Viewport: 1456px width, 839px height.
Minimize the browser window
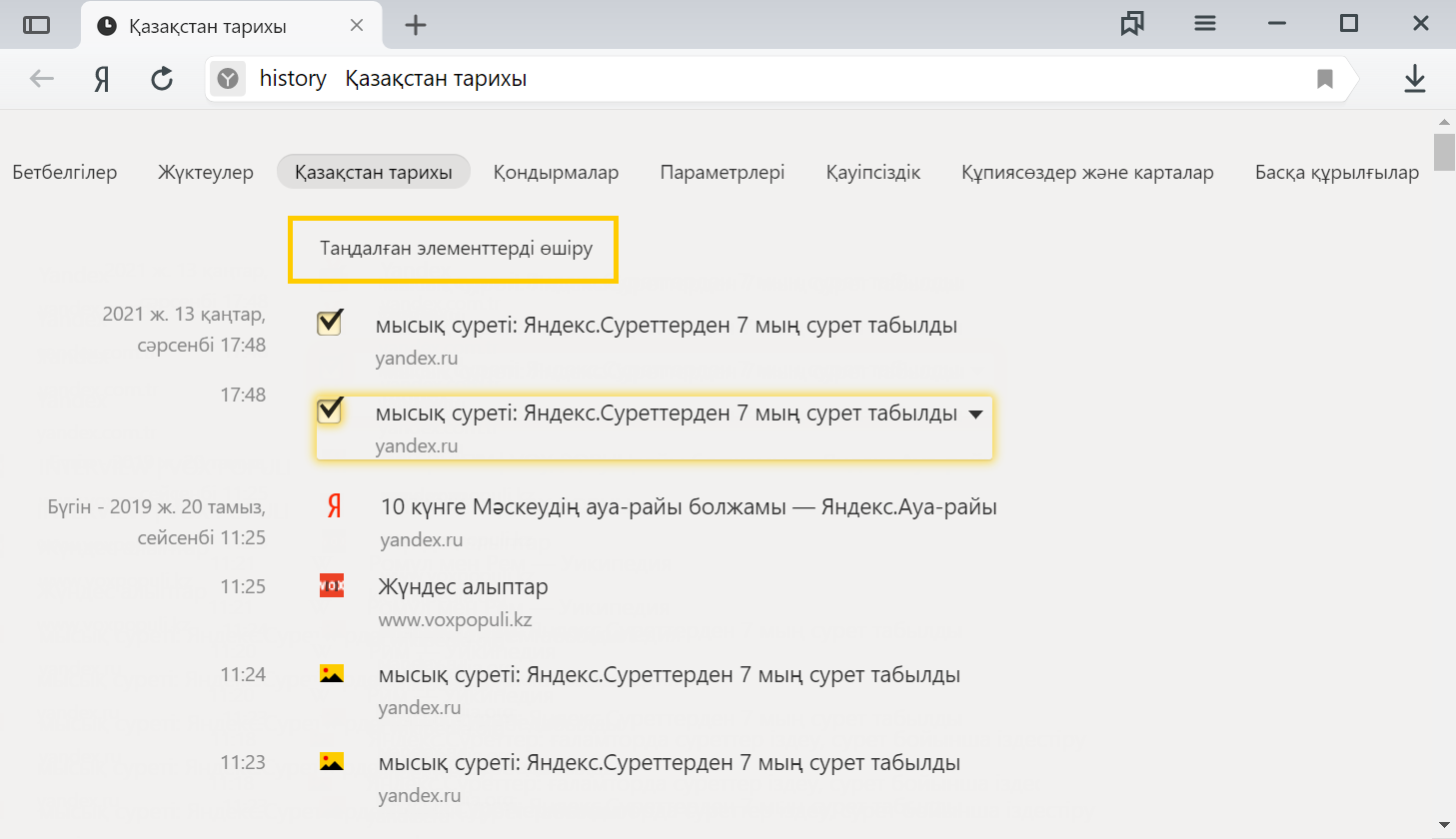[x=1277, y=24]
